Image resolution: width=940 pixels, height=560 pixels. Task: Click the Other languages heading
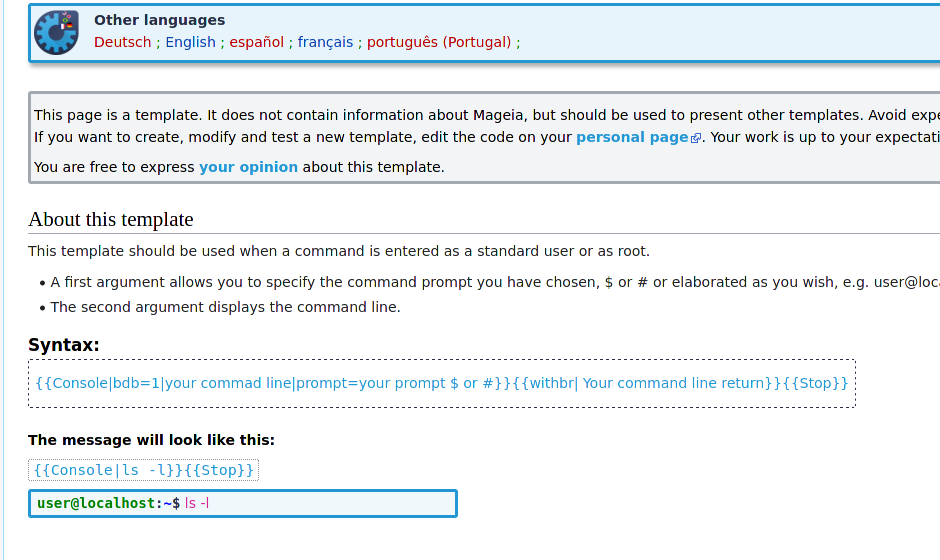[x=159, y=20]
